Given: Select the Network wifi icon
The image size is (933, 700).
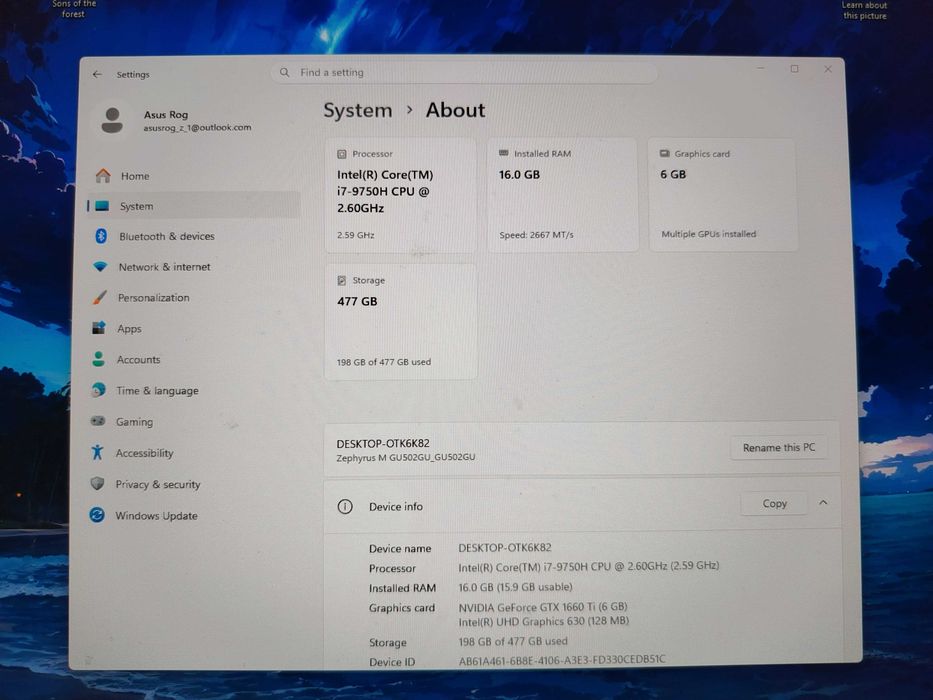Looking at the screenshot, I should [x=100, y=266].
